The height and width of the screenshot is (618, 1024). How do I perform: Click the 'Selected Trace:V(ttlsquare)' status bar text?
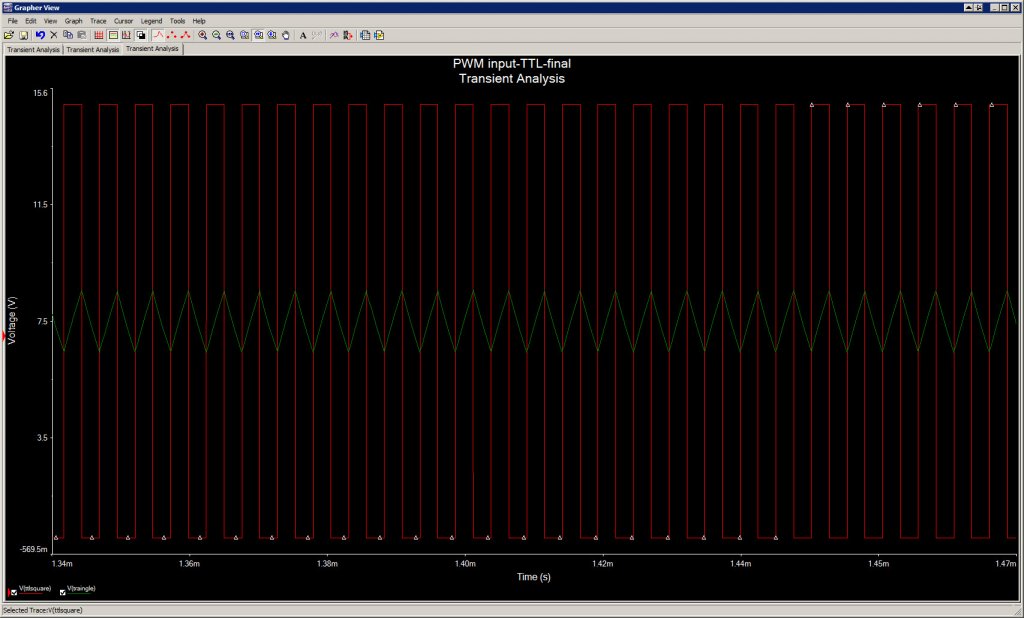click(43, 610)
